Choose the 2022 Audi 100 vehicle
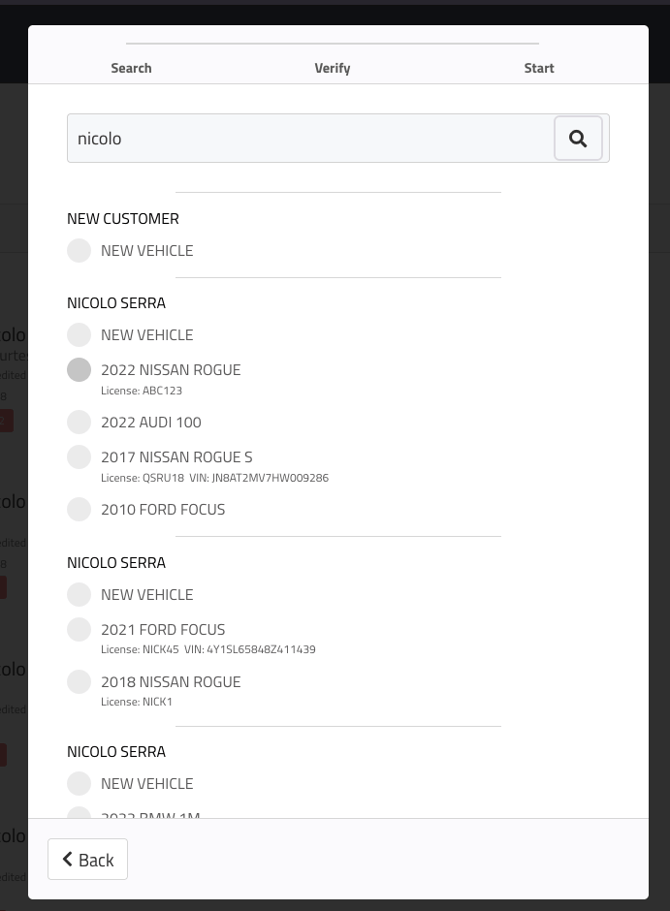The image size is (670, 911). pyautogui.click(x=79, y=422)
